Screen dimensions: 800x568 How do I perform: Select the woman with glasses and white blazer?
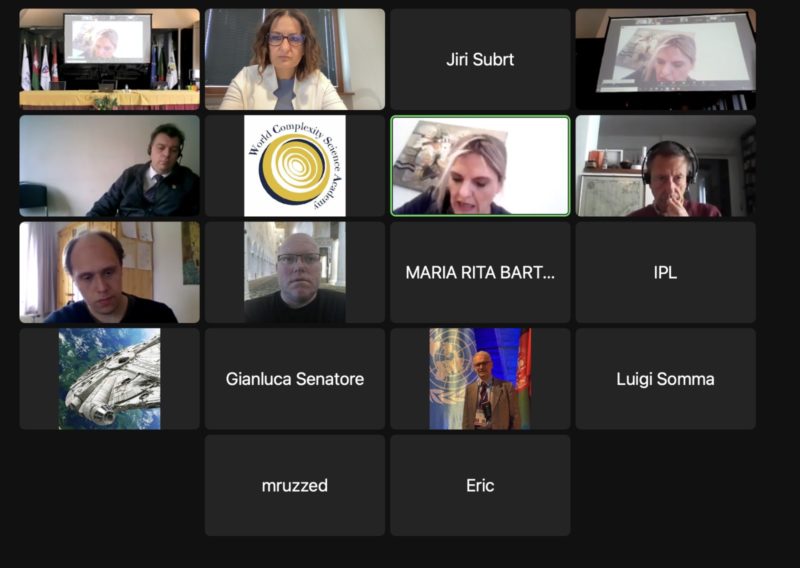295,59
